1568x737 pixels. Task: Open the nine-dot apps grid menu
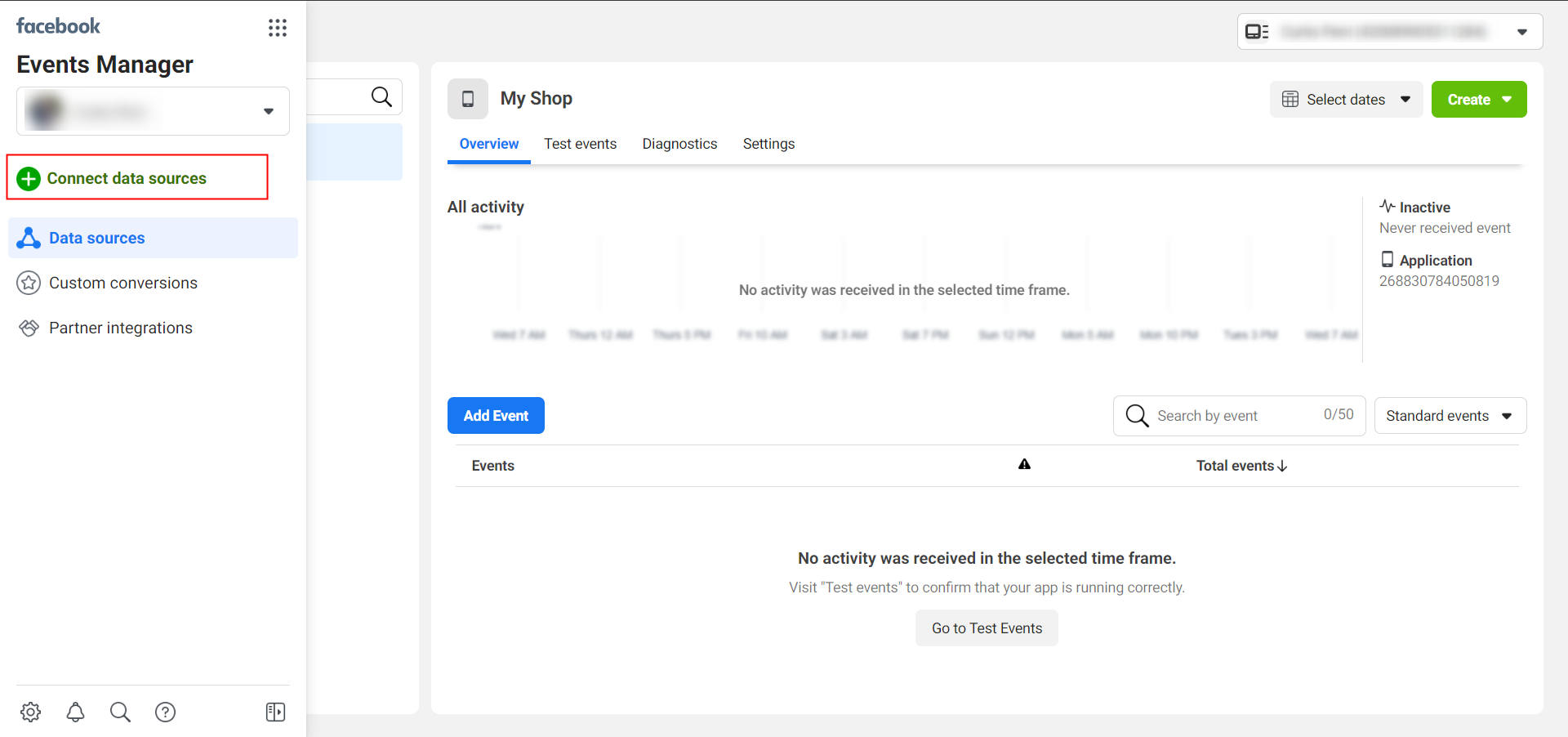[x=278, y=29]
